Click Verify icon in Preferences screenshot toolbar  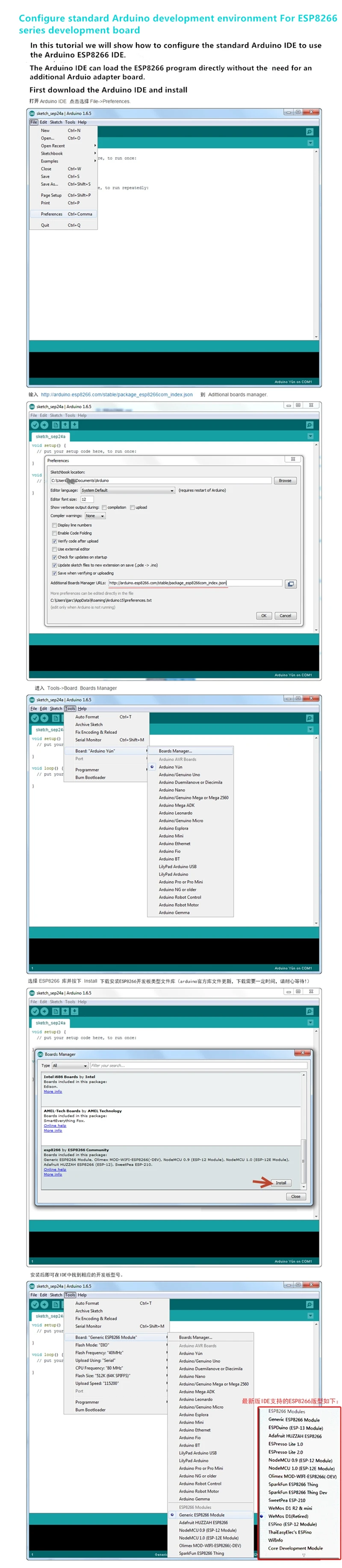coord(35,425)
